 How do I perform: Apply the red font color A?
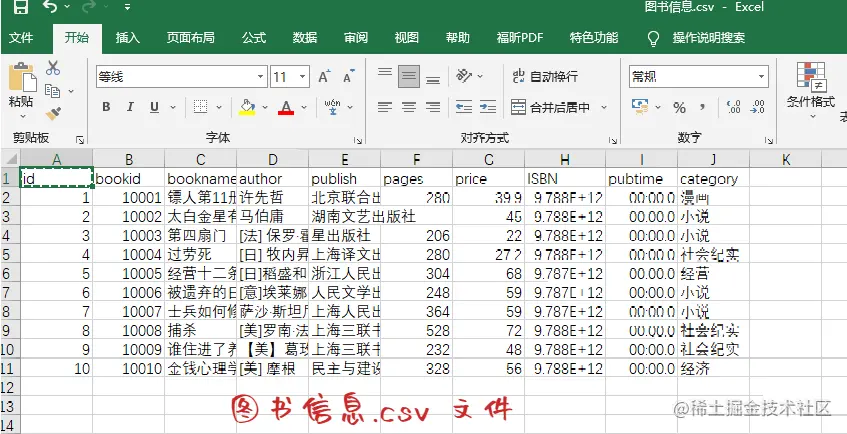[x=286, y=107]
